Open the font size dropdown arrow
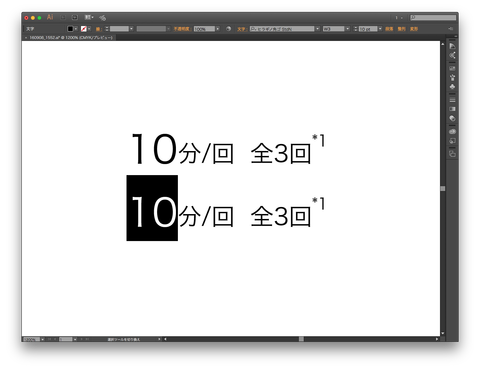This screenshot has height=371, width=480. click(x=380, y=29)
